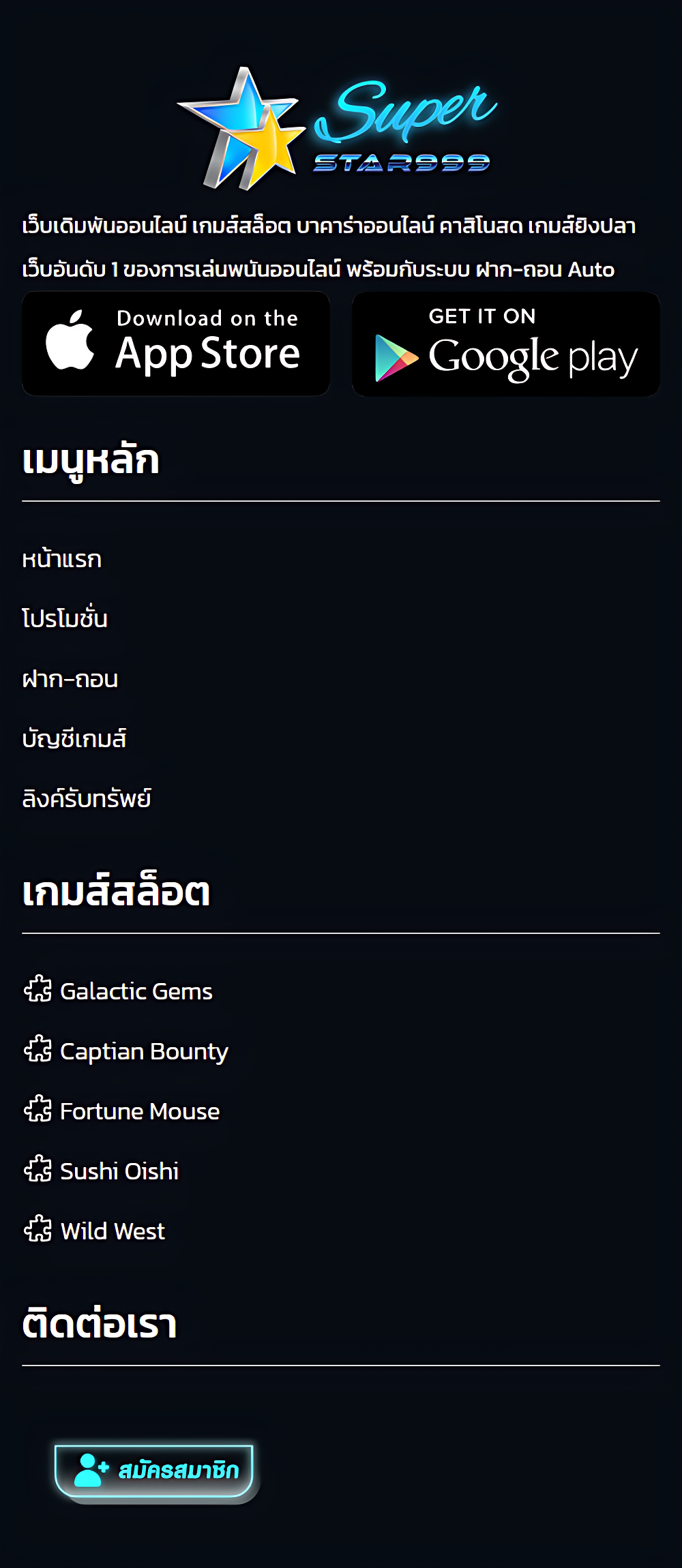Click the Super Star999 logo
Screen dimensions: 682x1568
click(337, 127)
